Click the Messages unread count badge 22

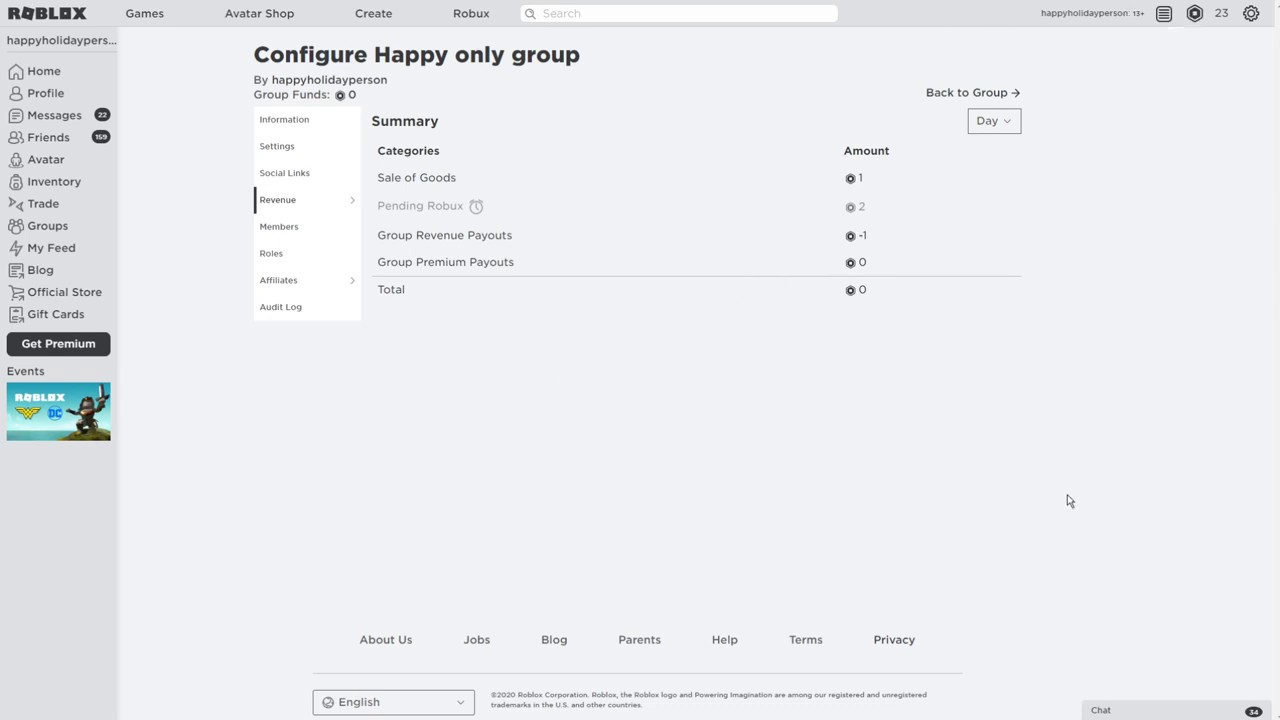click(102, 115)
